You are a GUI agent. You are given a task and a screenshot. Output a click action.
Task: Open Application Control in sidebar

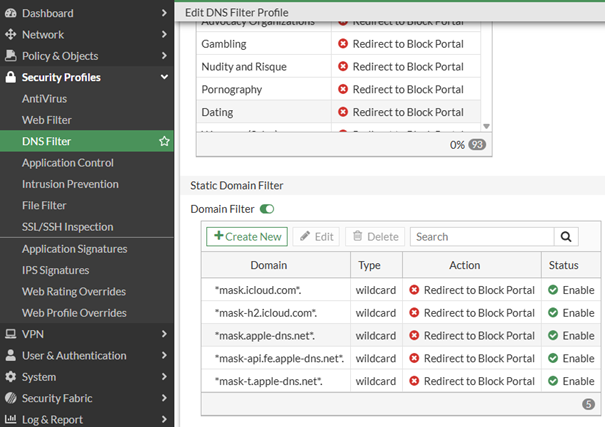pyautogui.click(x=68, y=163)
